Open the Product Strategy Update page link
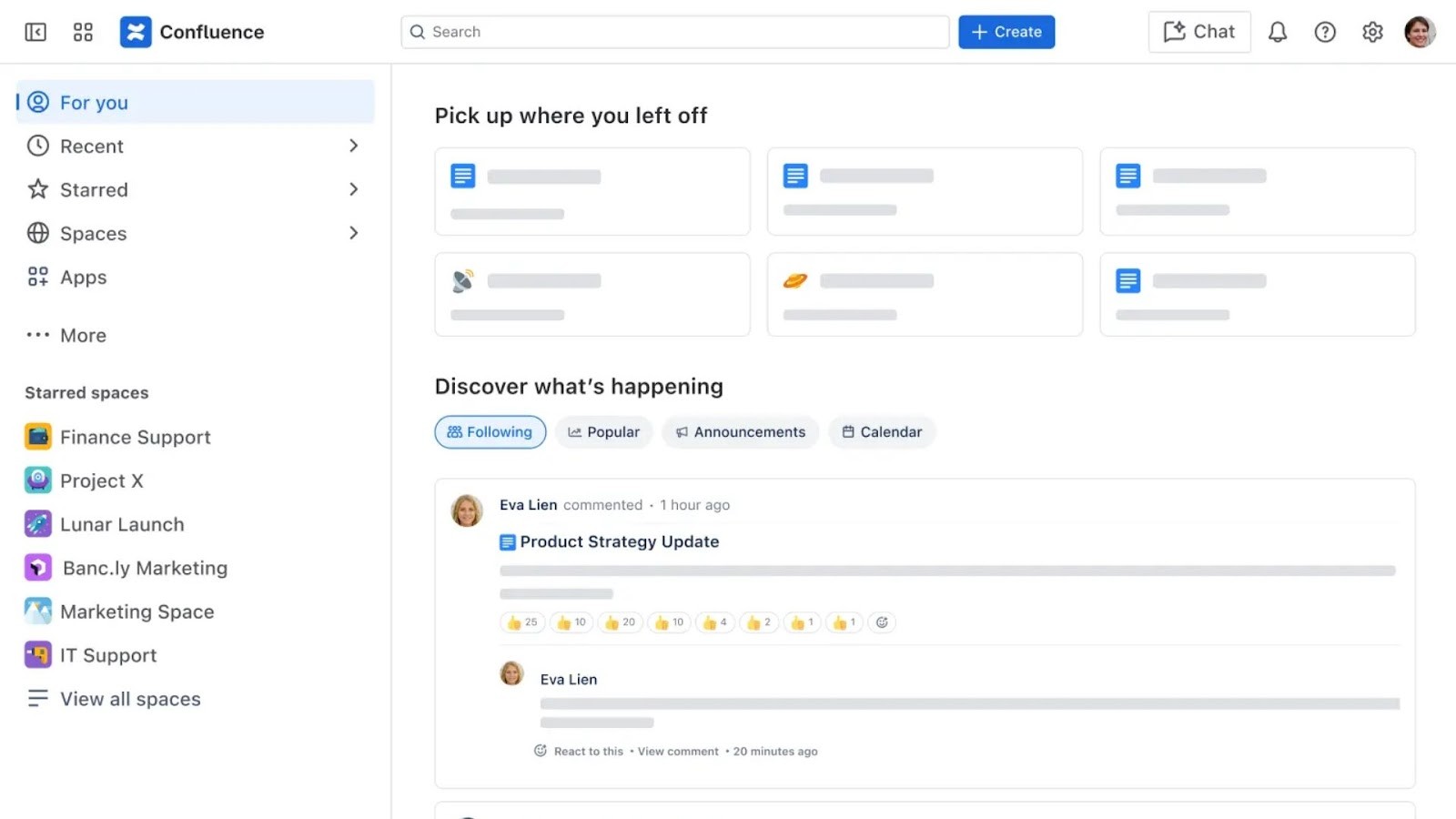Screen dimensions: 1456x819 (x=619, y=541)
